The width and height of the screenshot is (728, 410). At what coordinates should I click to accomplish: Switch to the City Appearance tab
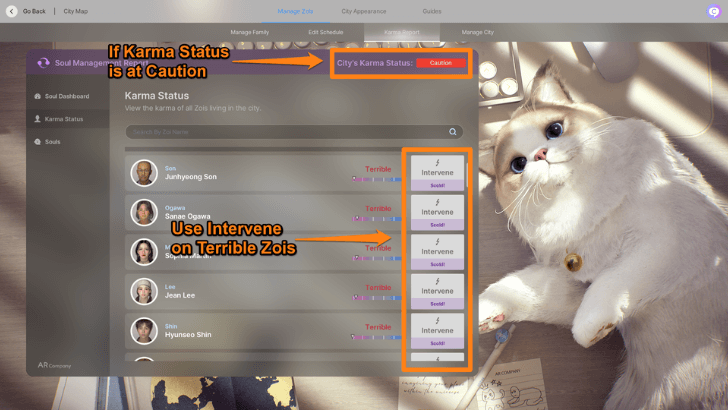[364, 11]
